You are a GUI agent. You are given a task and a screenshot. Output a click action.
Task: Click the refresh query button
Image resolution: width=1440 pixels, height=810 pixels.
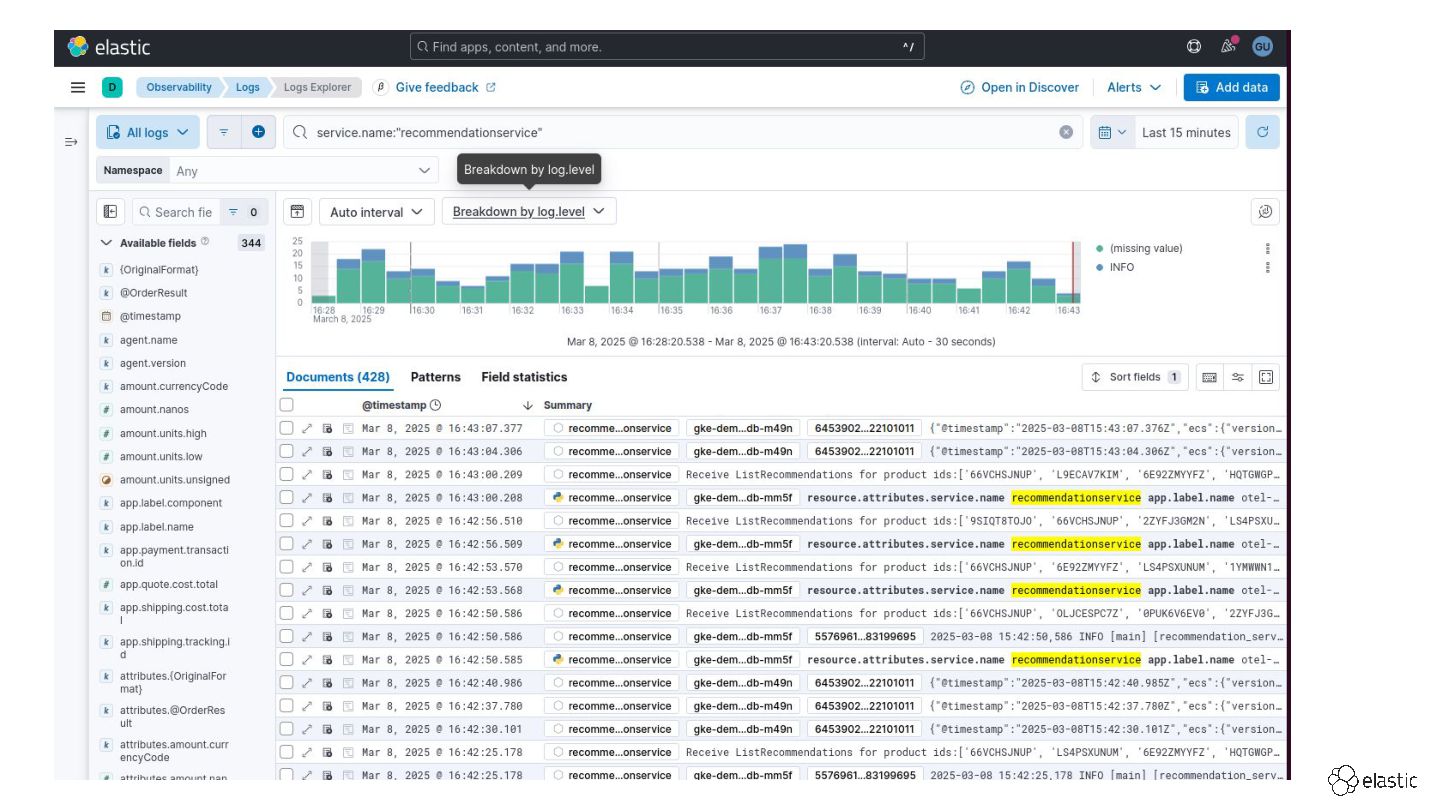[1263, 132]
